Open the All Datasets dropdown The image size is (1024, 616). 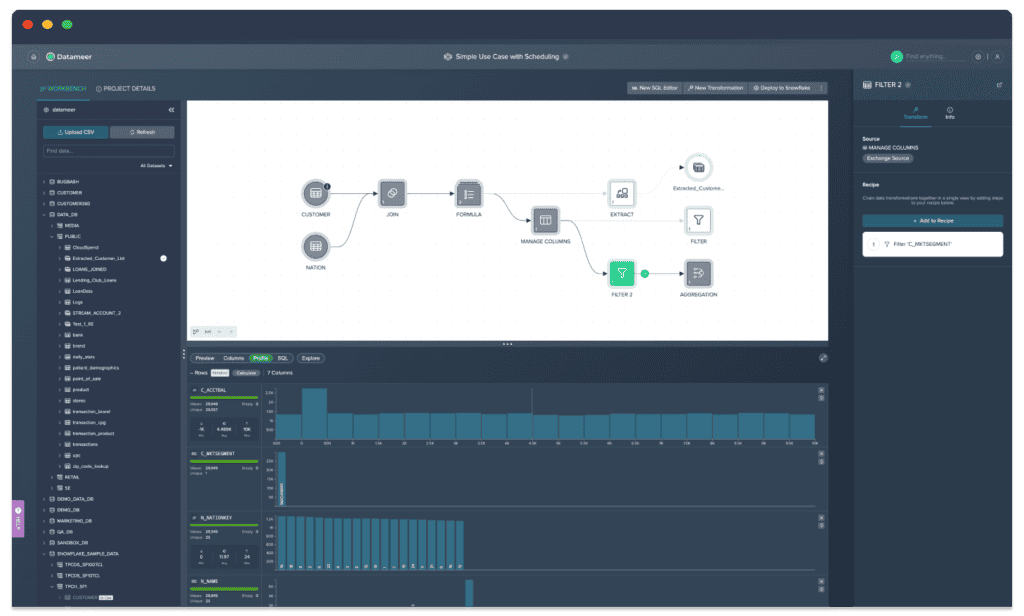pyautogui.click(x=157, y=166)
